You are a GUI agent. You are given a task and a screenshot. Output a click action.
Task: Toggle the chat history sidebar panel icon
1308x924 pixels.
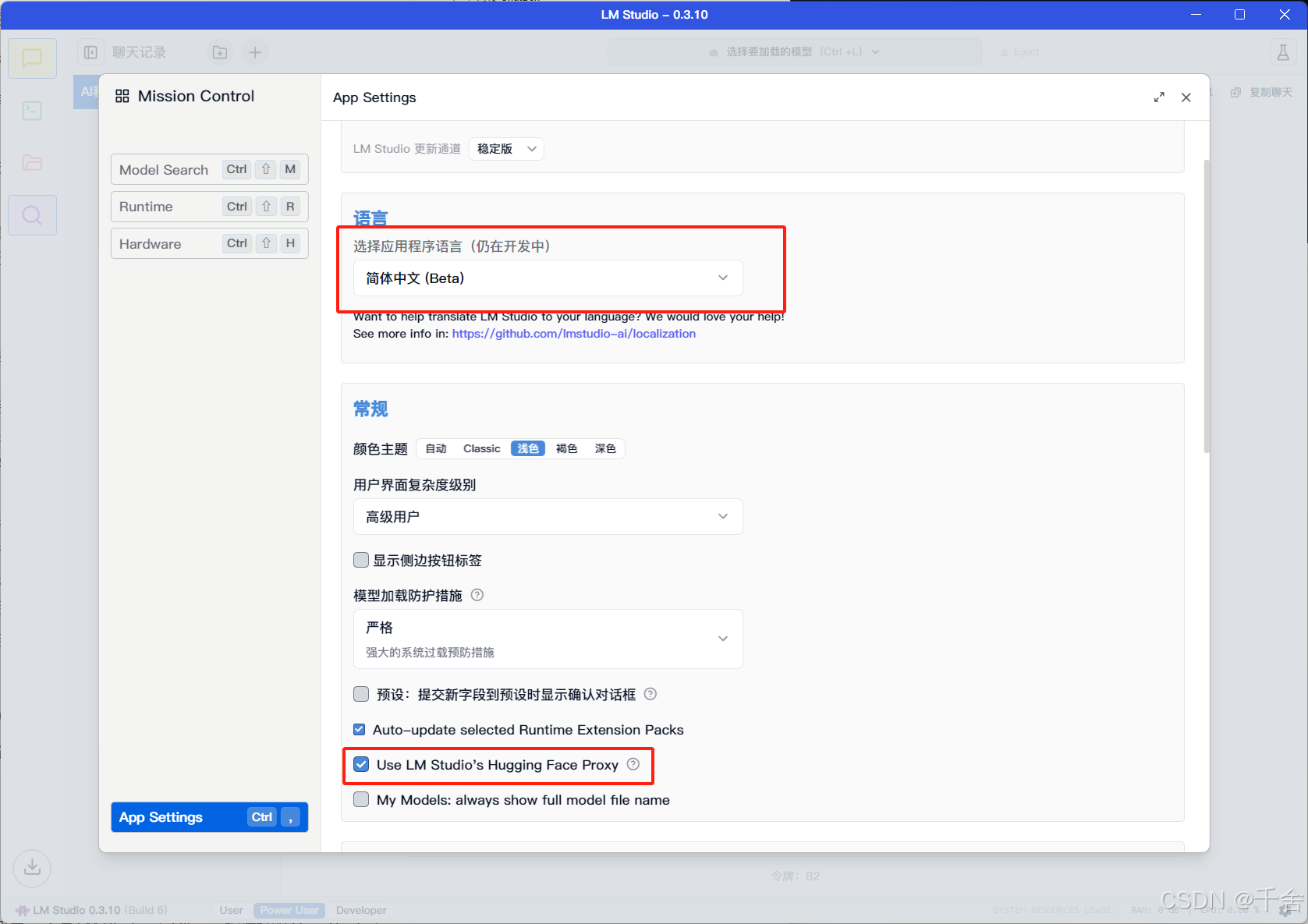tap(91, 52)
